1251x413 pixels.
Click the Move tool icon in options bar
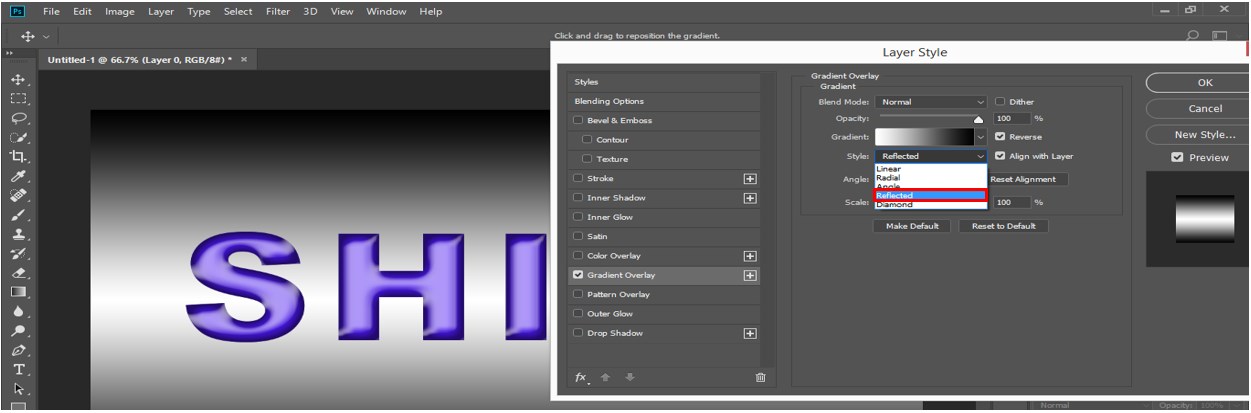[x=27, y=36]
